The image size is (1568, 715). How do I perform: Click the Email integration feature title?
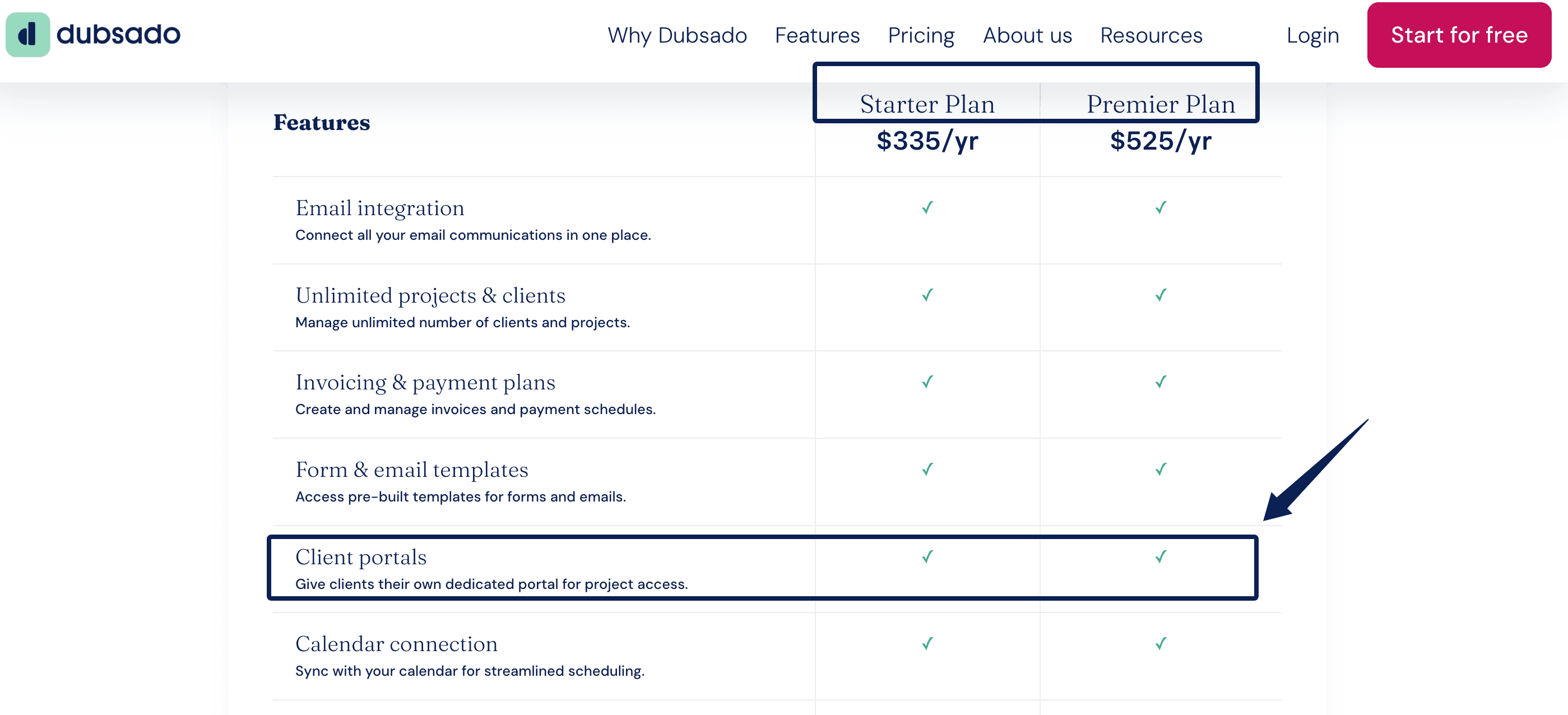point(380,208)
